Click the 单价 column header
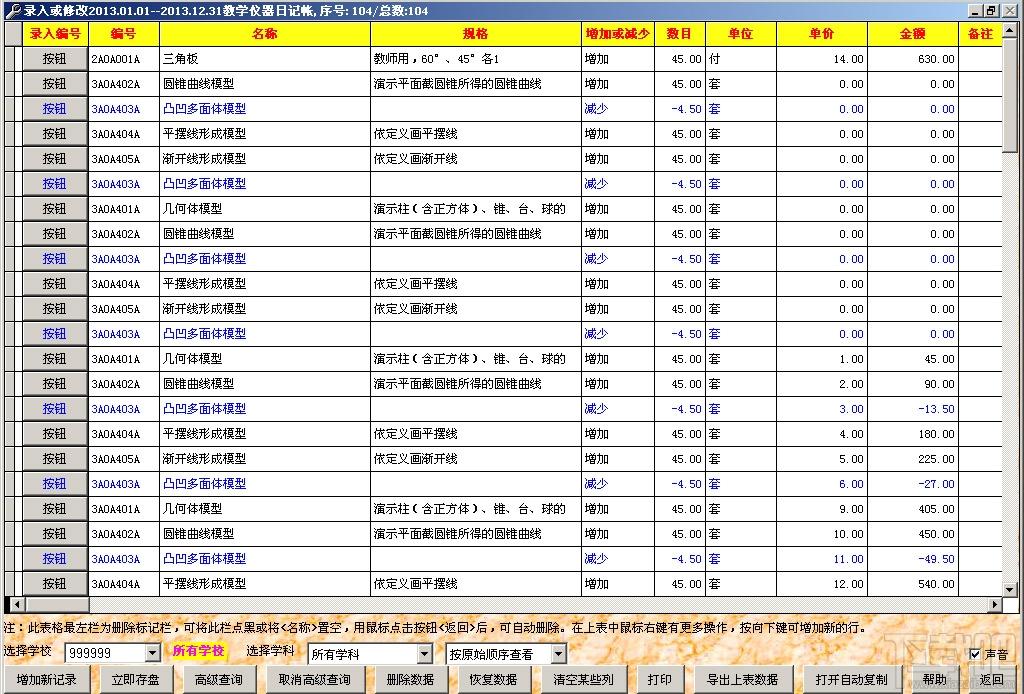1024x694 pixels. coord(822,34)
